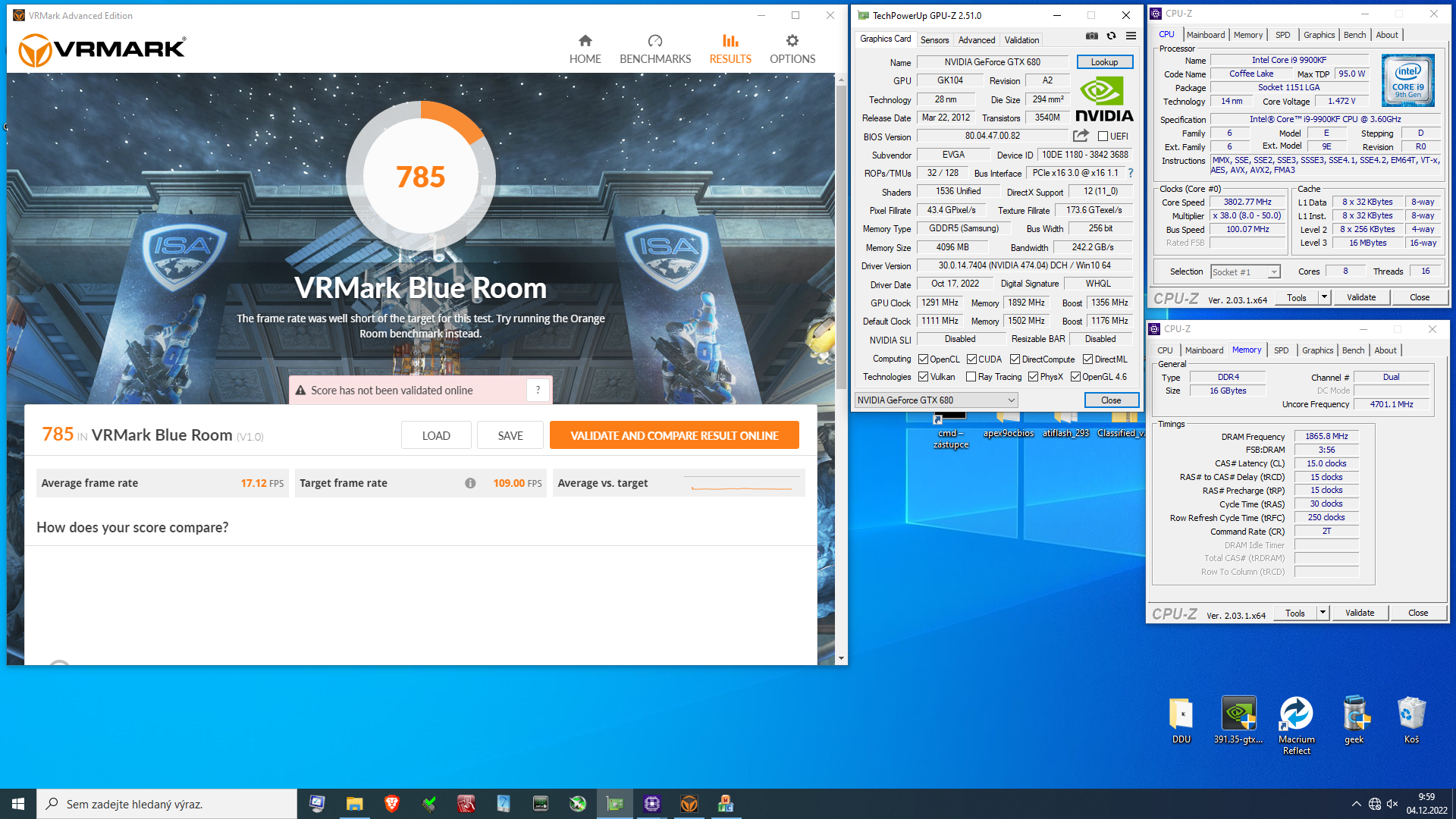
Task: Toggle the Ray Tracing checkbox
Action: [x=971, y=377]
